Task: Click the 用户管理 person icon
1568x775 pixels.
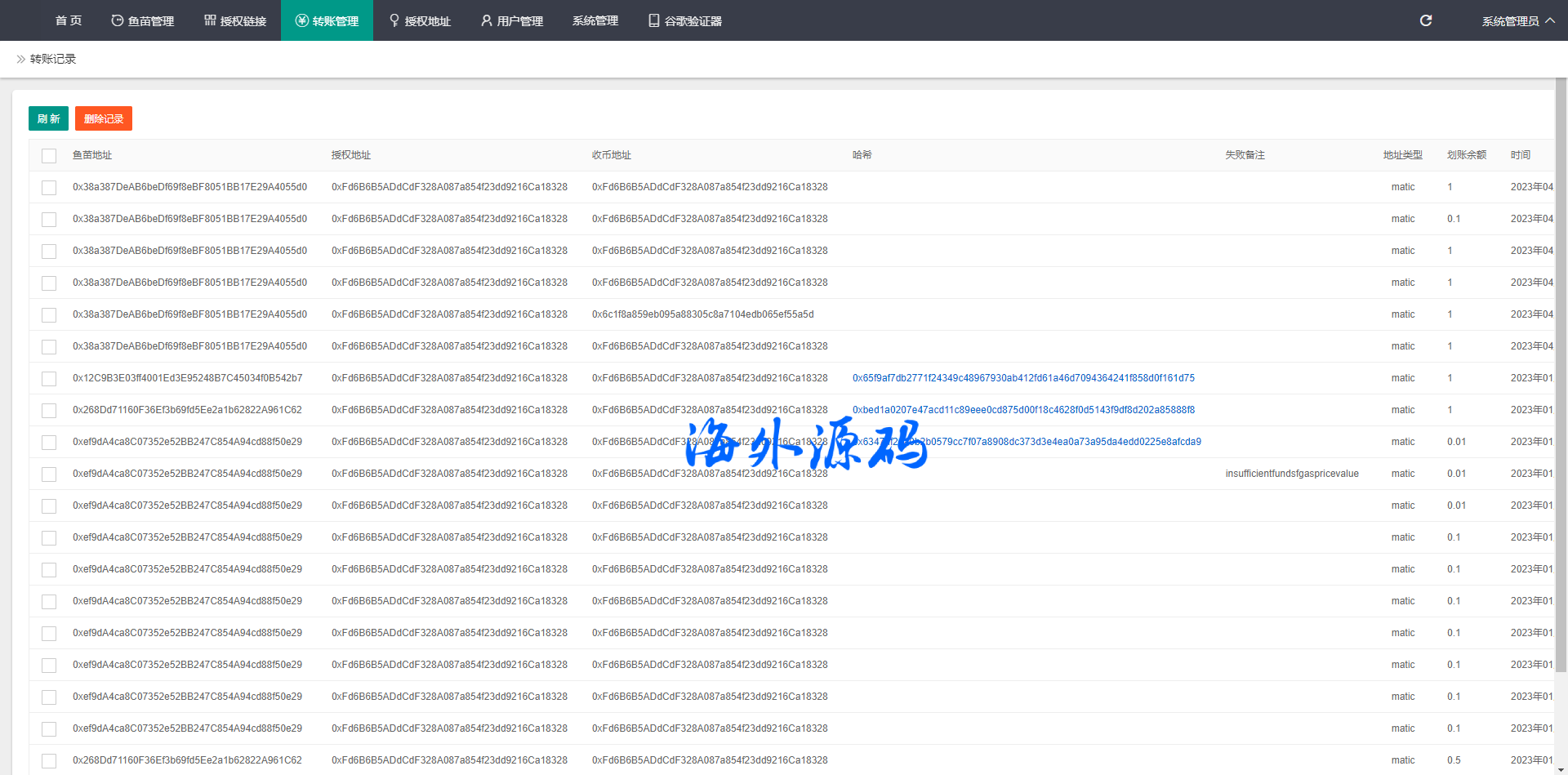Action: coord(487,20)
